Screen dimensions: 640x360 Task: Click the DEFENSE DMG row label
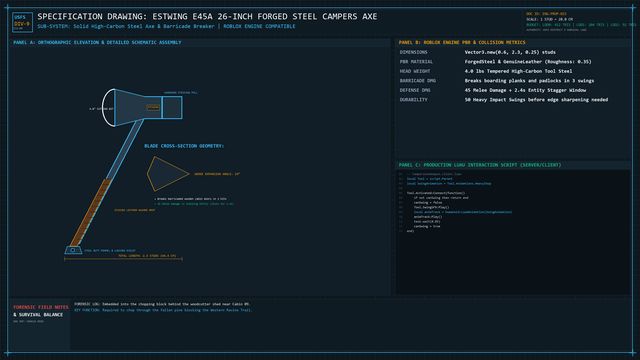415,90
